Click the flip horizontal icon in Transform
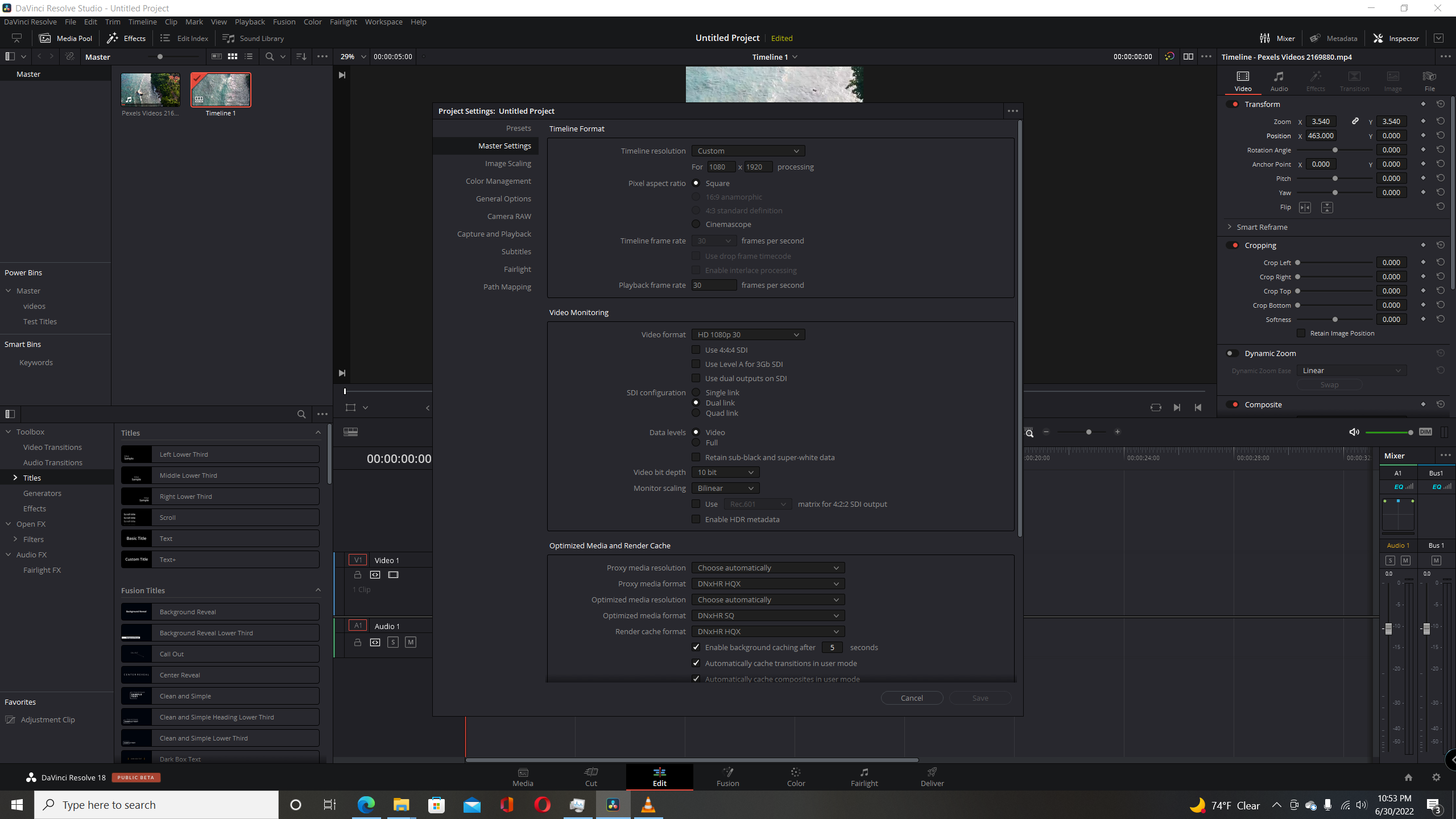 coord(1305,208)
